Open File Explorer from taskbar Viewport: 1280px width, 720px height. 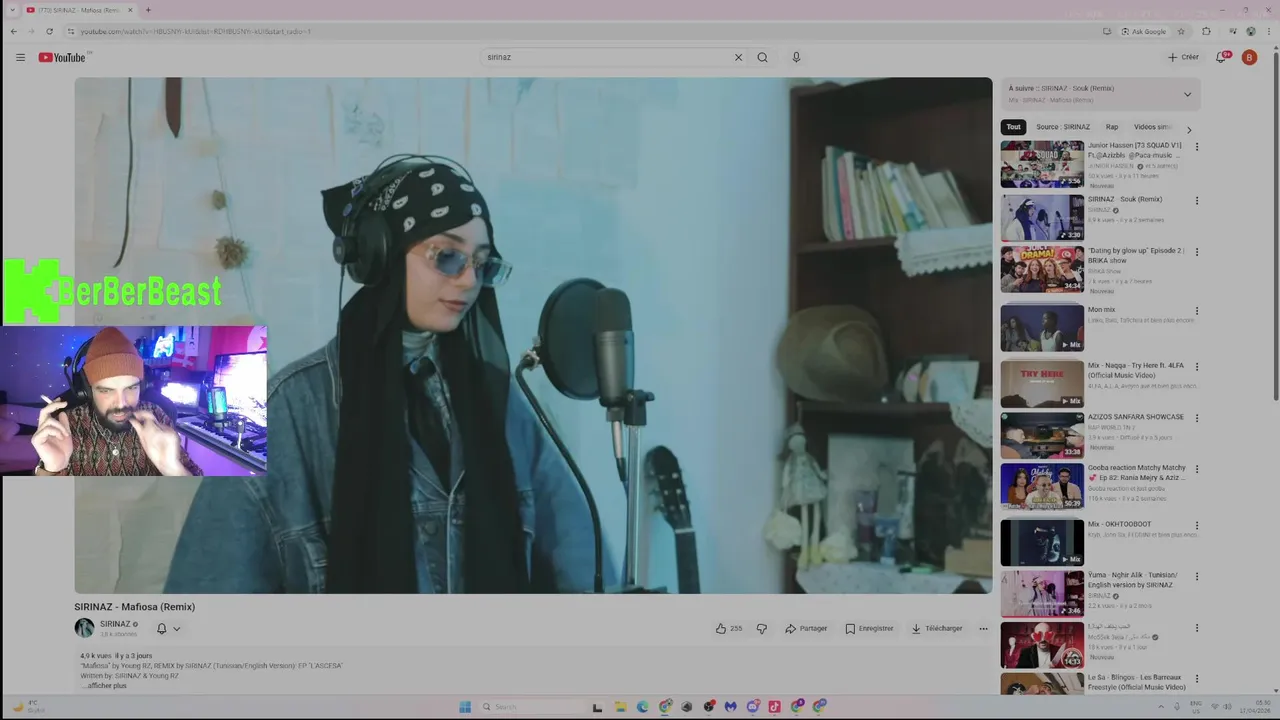pyautogui.click(x=620, y=706)
